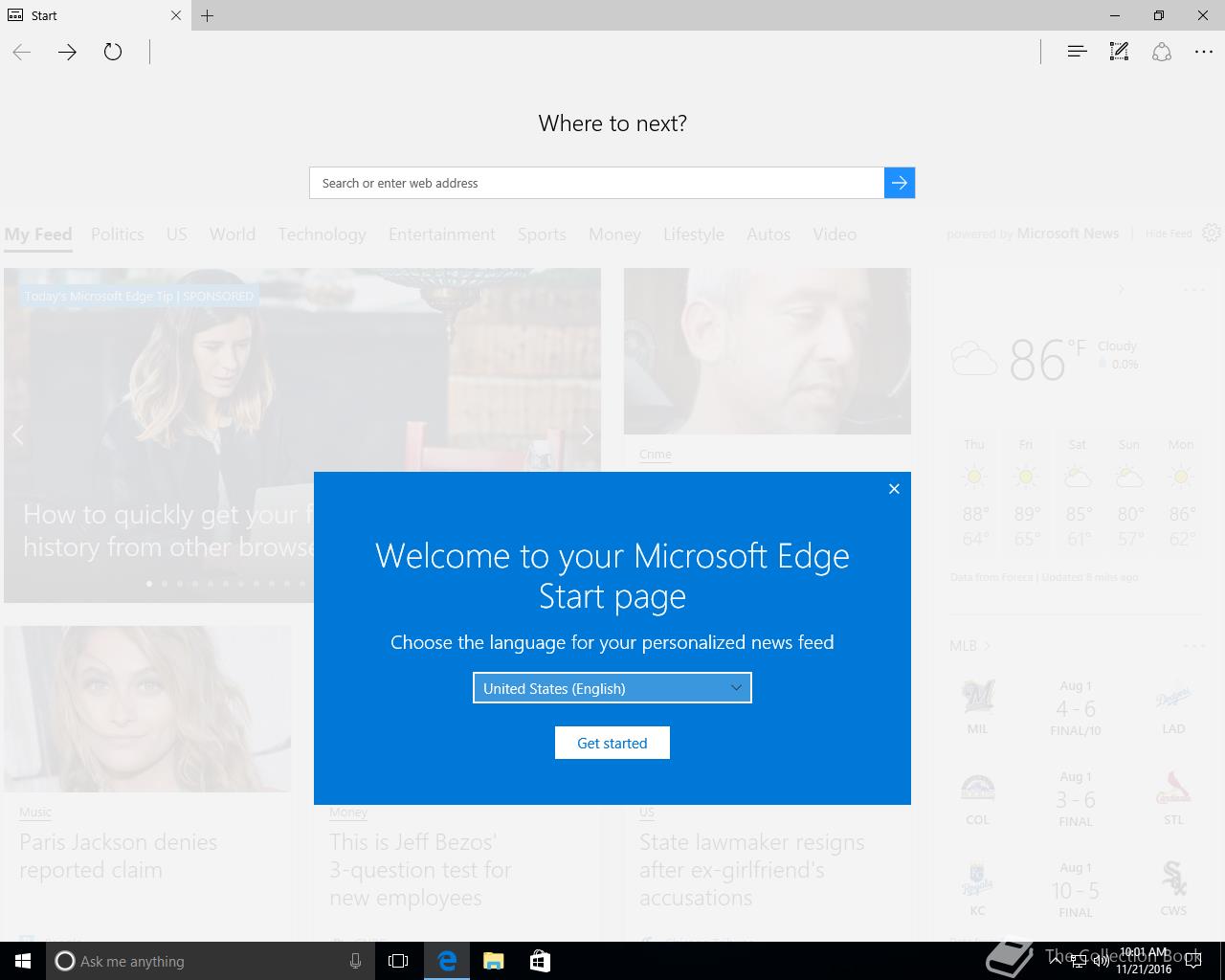
Task: Open the More actions ellipsis menu
Action: tap(1204, 53)
